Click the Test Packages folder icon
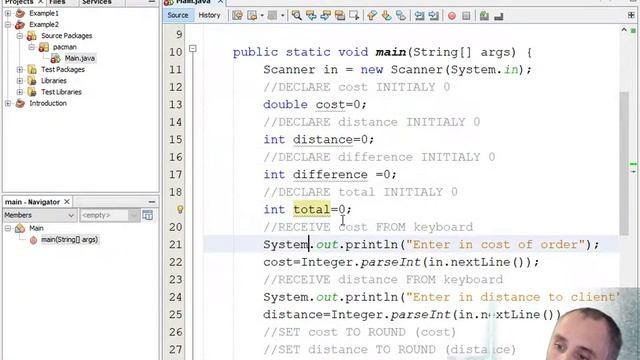Viewport: 640px width, 360px height. 32,69
